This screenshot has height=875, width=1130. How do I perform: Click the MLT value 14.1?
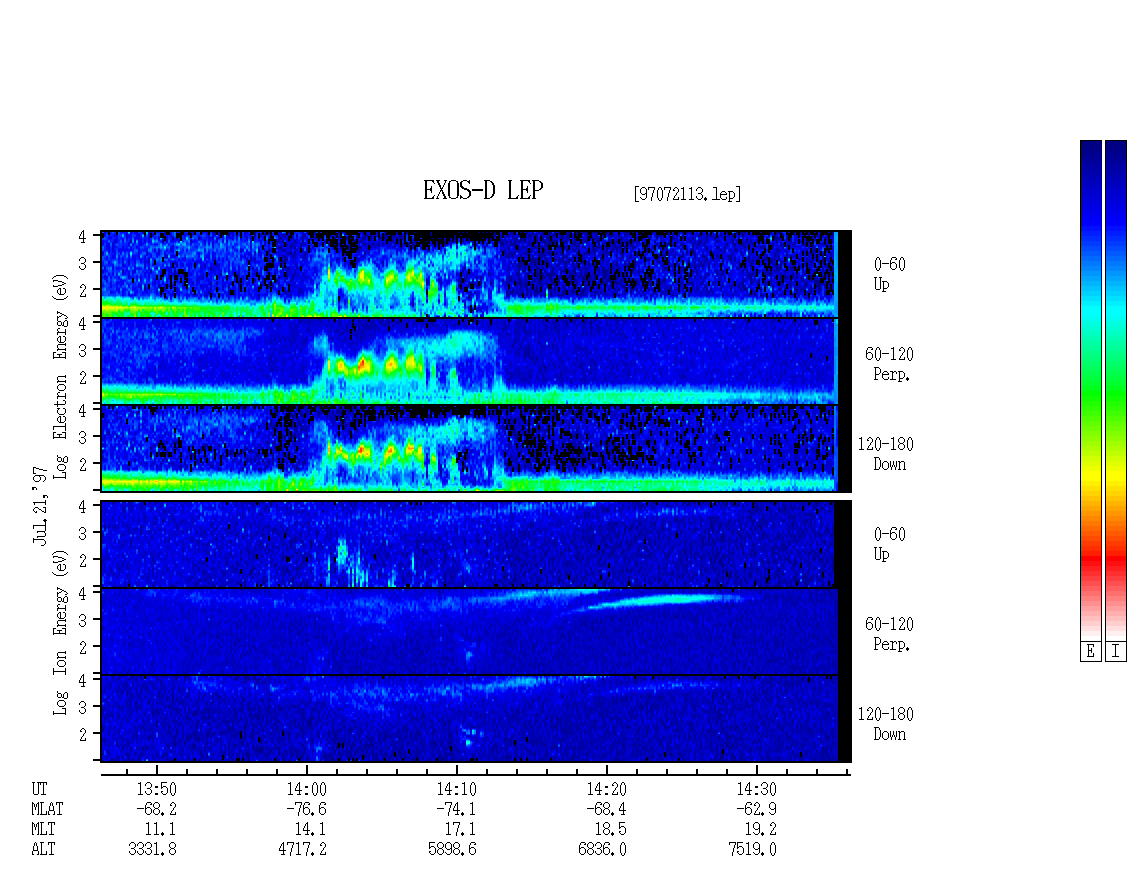click(310, 830)
